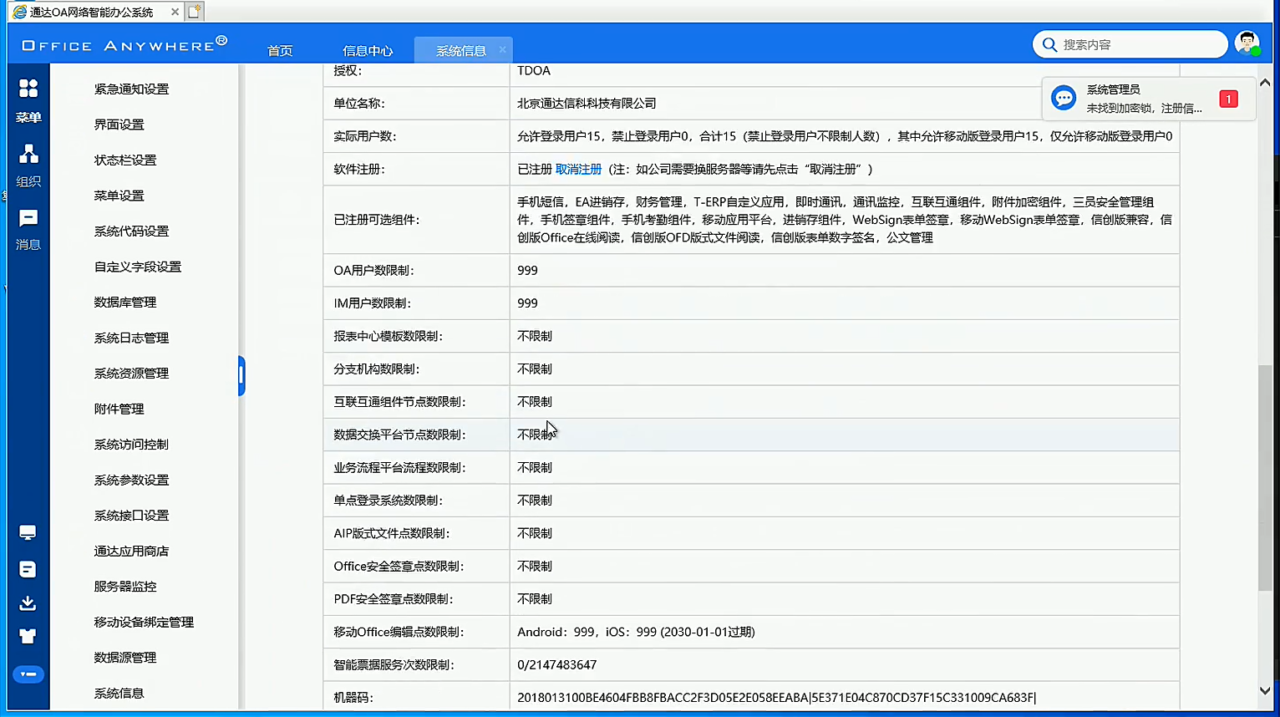Click the 北京通达信科科技有限公司 value
This screenshot has width=1280, height=717.
pos(586,103)
